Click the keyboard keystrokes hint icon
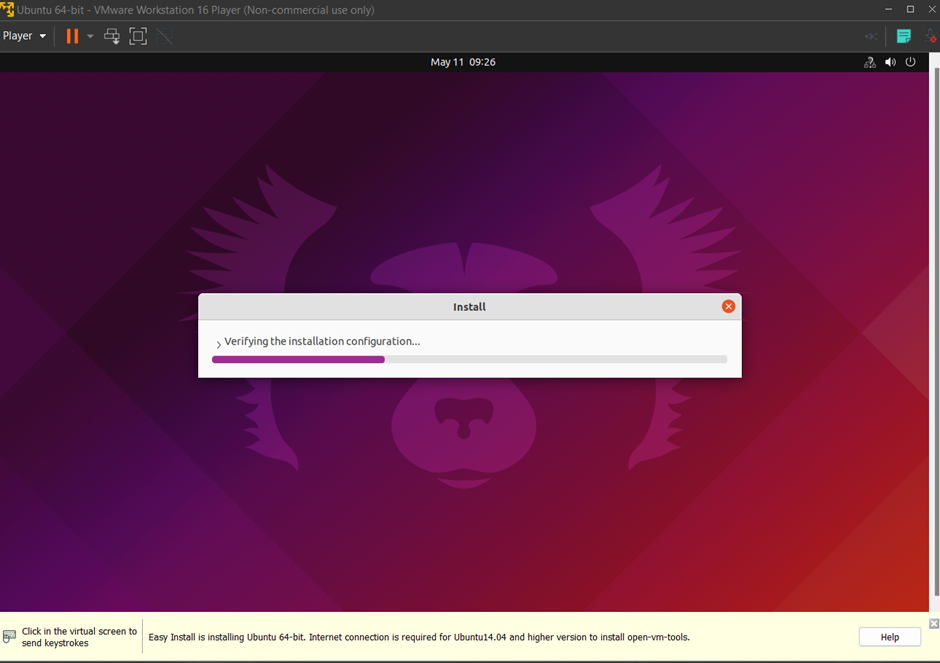This screenshot has height=663, width=940. 9,637
